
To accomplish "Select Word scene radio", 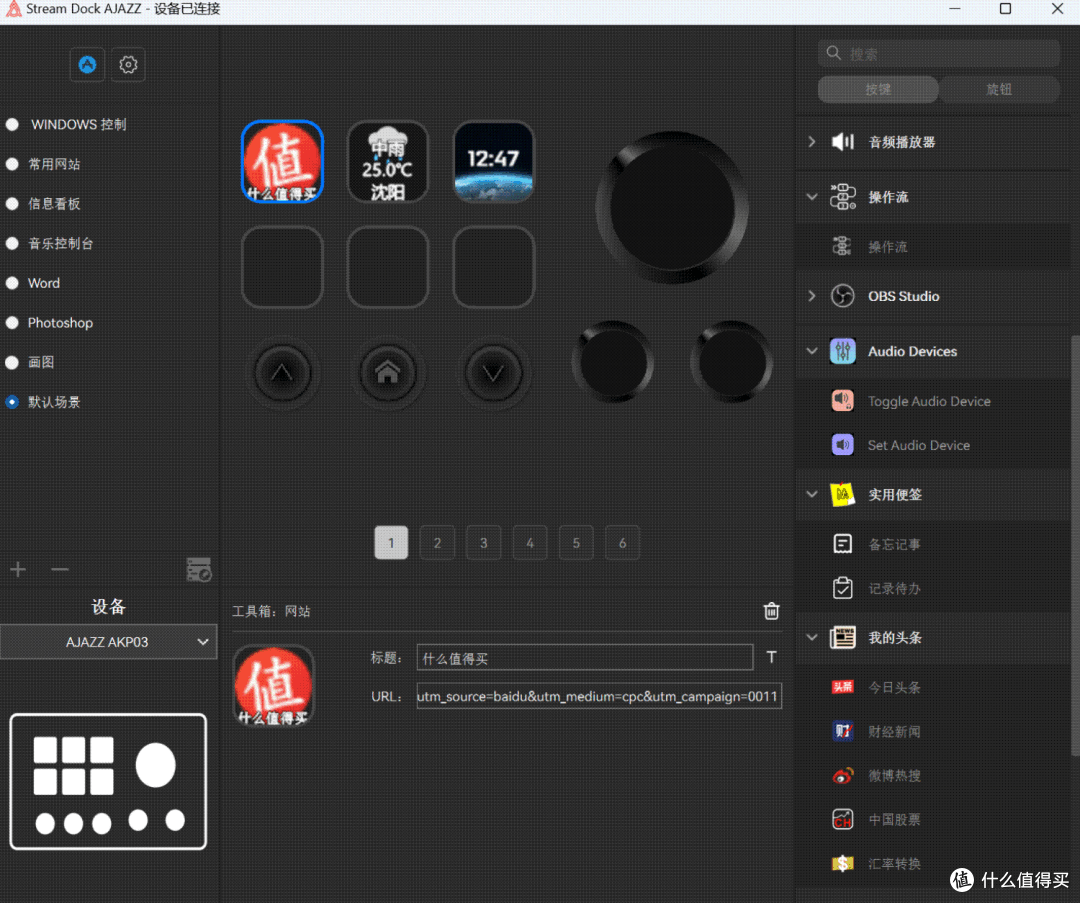I will (x=12, y=283).
